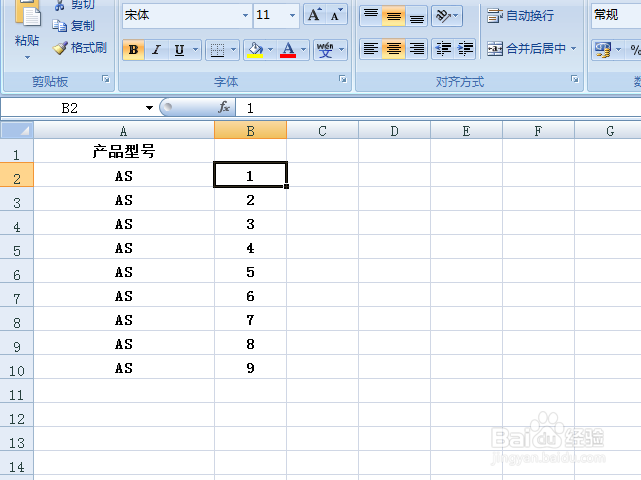Increase the indent
Image resolution: width=641 pixels, height=480 pixels.
pyautogui.click(x=465, y=49)
